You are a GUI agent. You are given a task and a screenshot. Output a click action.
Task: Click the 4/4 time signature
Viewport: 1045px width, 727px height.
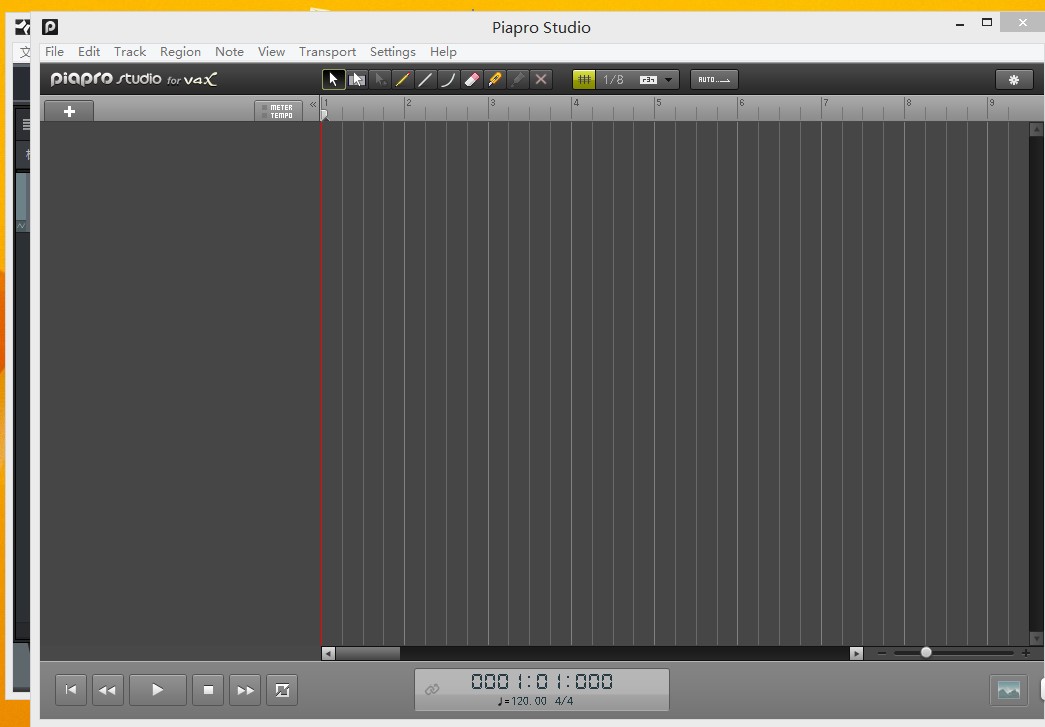(x=564, y=701)
